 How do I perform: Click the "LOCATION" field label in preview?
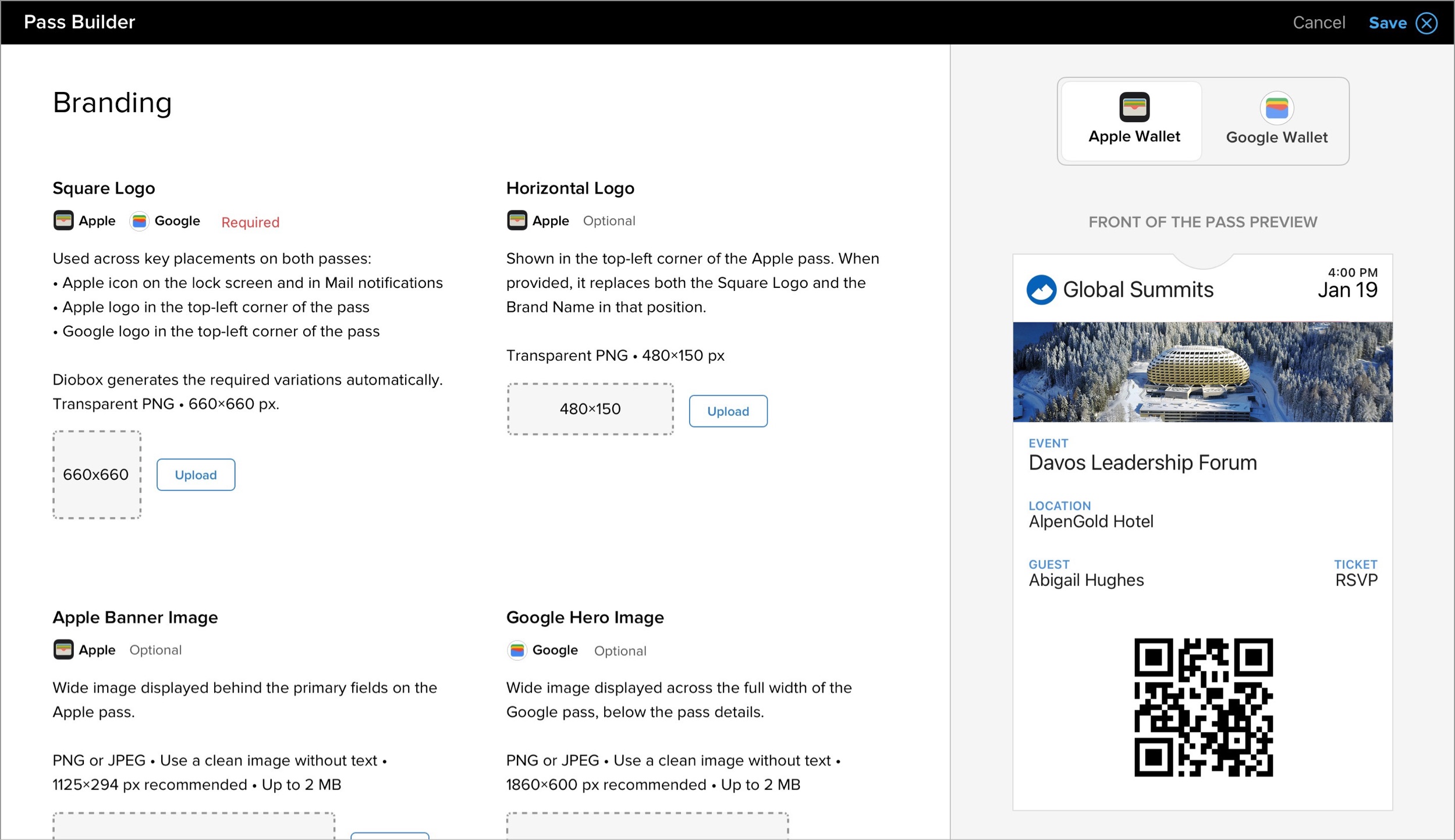tap(1059, 506)
